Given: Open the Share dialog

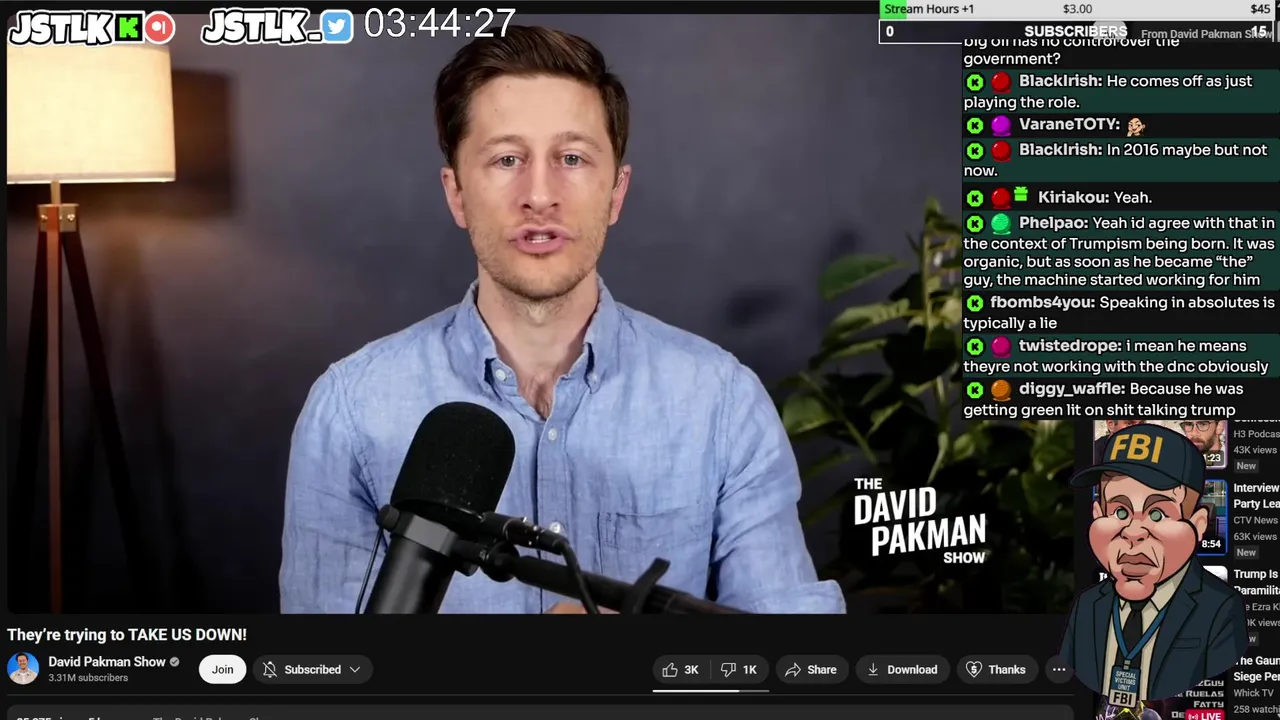Looking at the screenshot, I should [811, 670].
